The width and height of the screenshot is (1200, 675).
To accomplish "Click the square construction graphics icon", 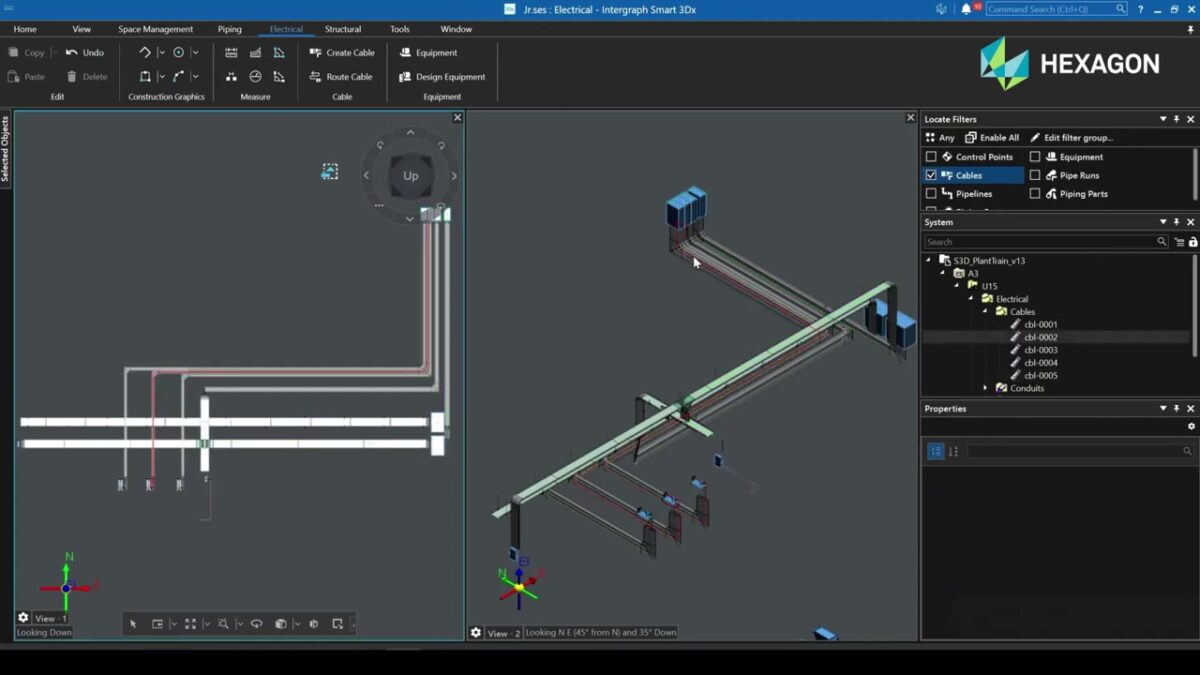I will pyautogui.click(x=145, y=77).
